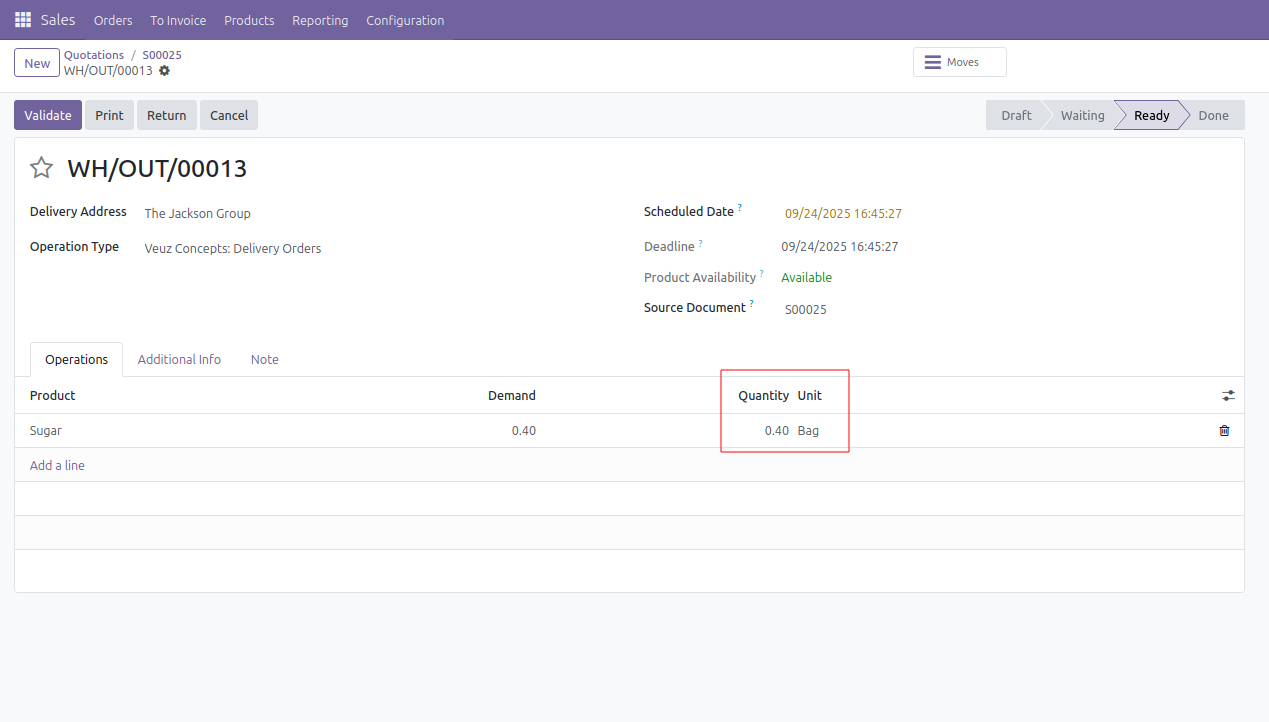Open the optional columns settings icon
The width and height of the screenshot is (1269, 722).
click(1228, 396)
